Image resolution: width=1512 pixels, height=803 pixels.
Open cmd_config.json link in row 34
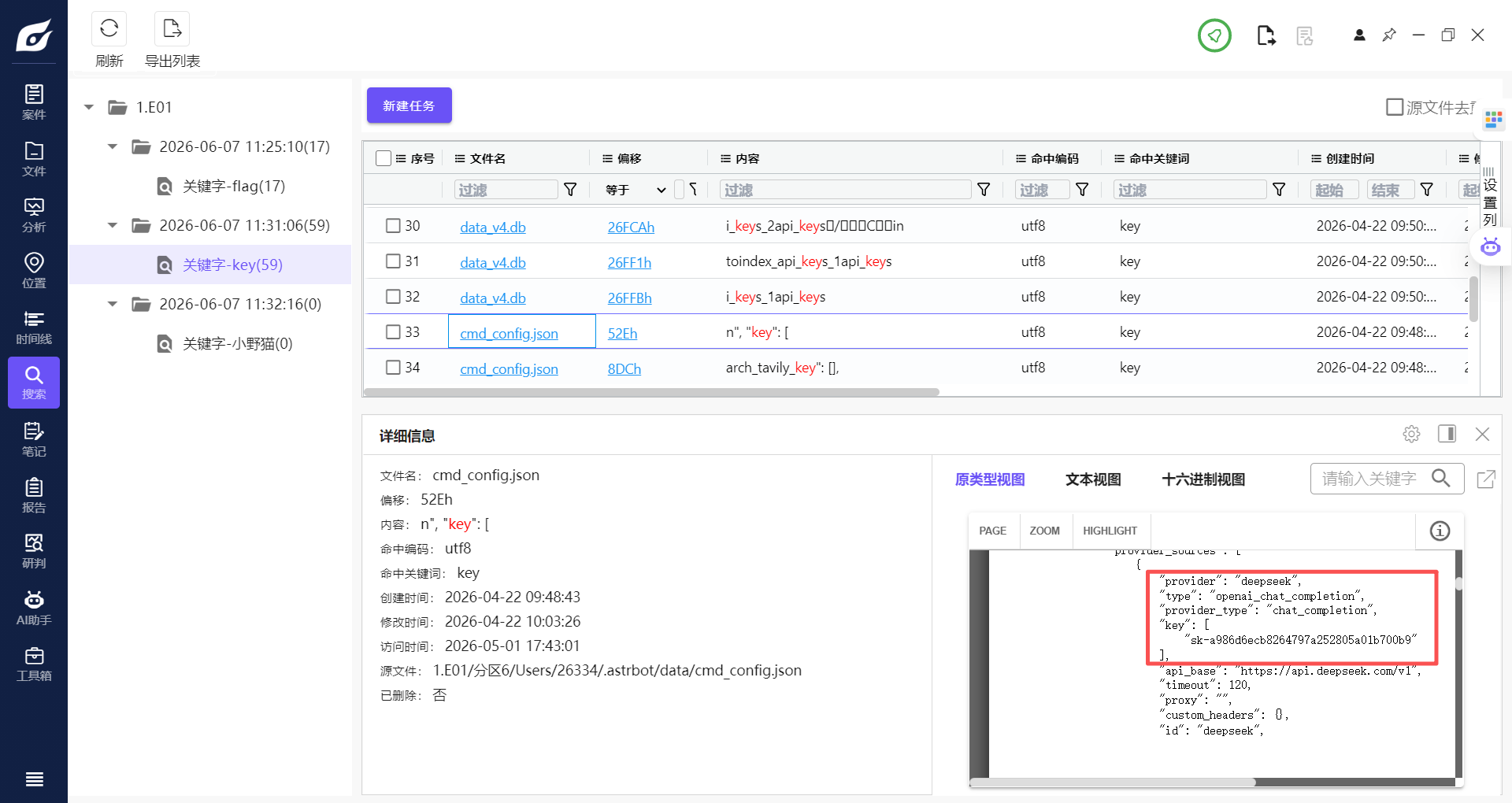click(x=509, y=368)
